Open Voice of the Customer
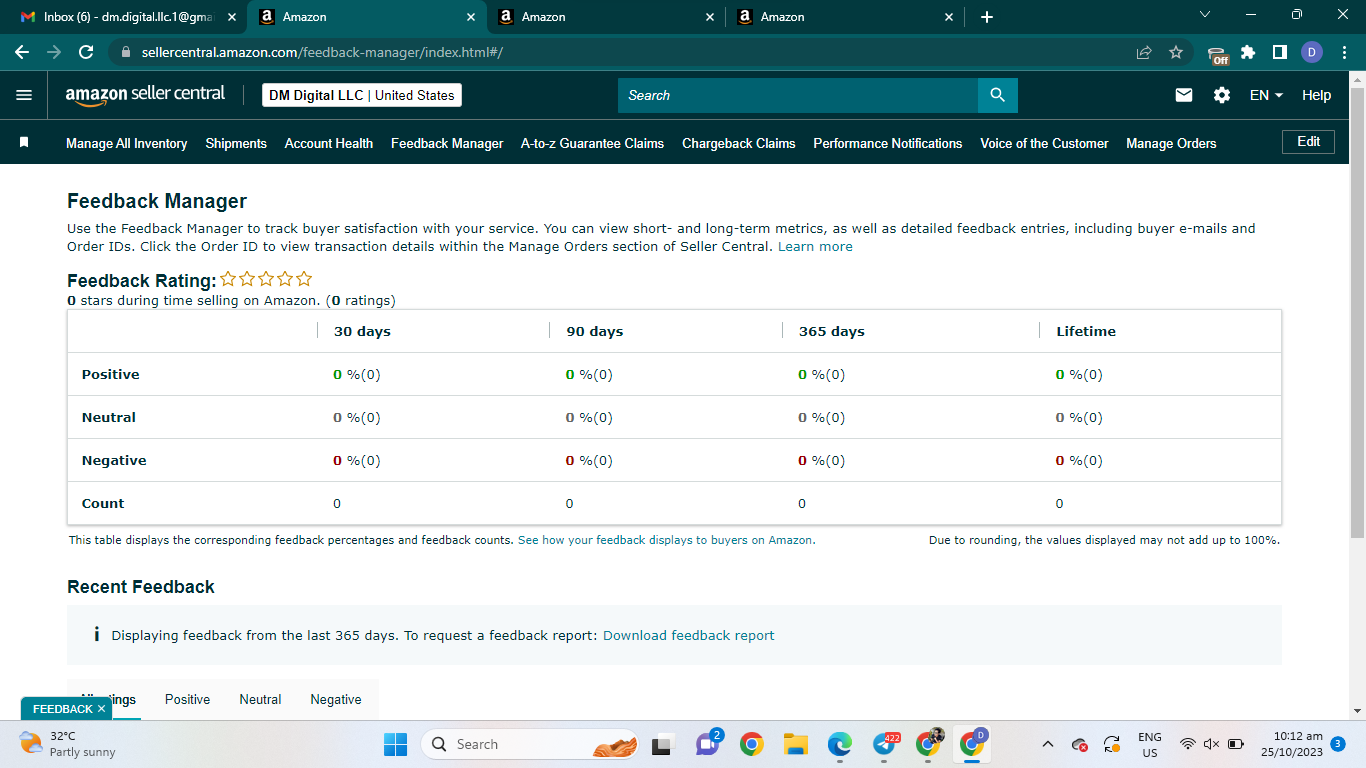 coord(1044,143)
